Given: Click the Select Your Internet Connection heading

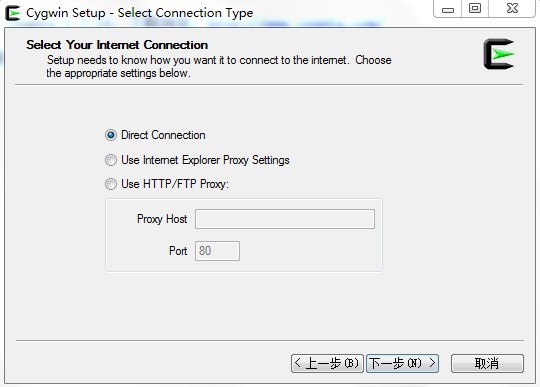Looking at the screenshot, I should pos(117,45).
